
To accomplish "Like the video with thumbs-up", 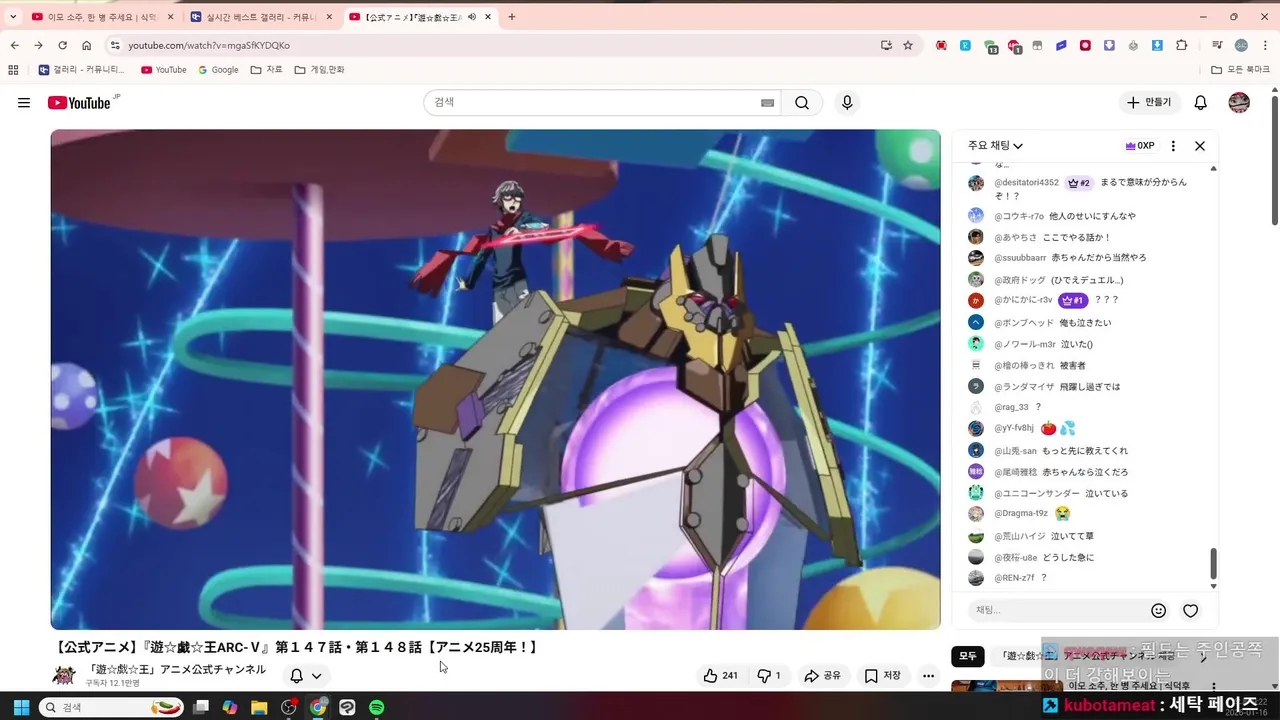I will 720,676.
